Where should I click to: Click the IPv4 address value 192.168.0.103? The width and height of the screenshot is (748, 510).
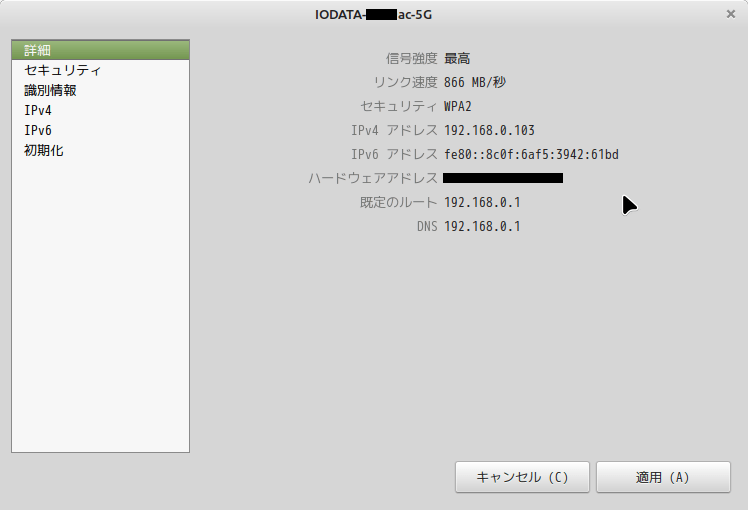click(489, 130)
